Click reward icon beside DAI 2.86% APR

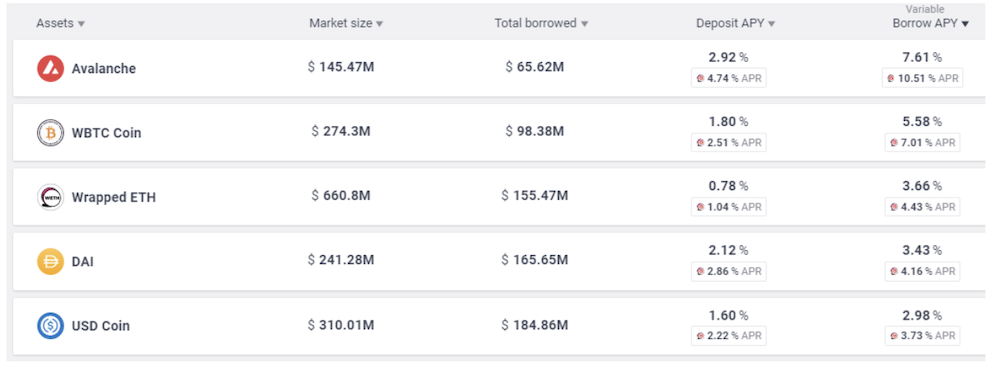[x=700, y=272]
